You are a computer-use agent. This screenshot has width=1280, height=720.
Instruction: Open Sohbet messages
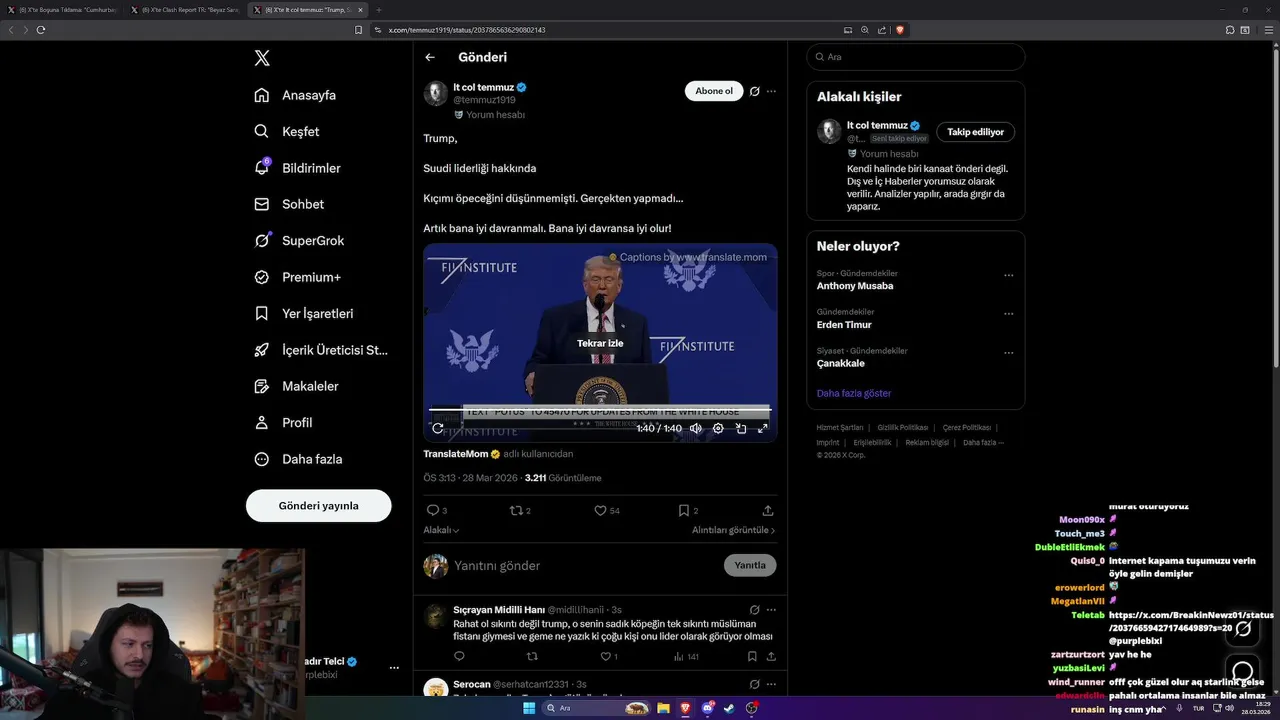tap(289, 204)
